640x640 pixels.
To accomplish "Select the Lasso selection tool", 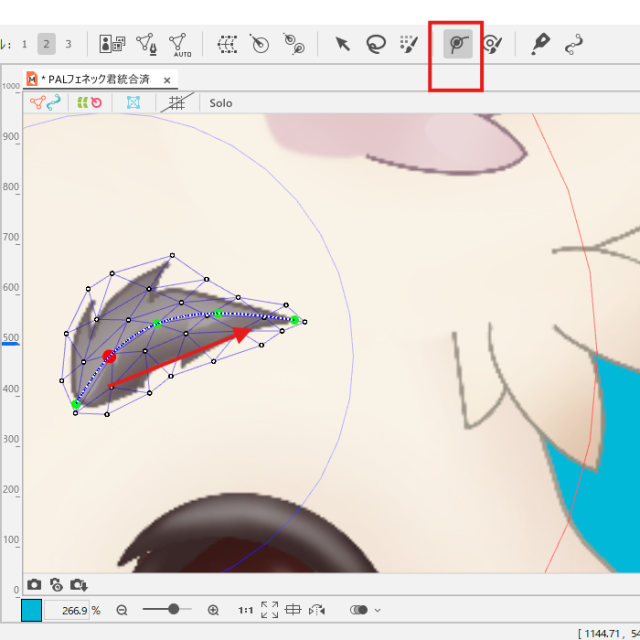I will [x=376, y=44].
